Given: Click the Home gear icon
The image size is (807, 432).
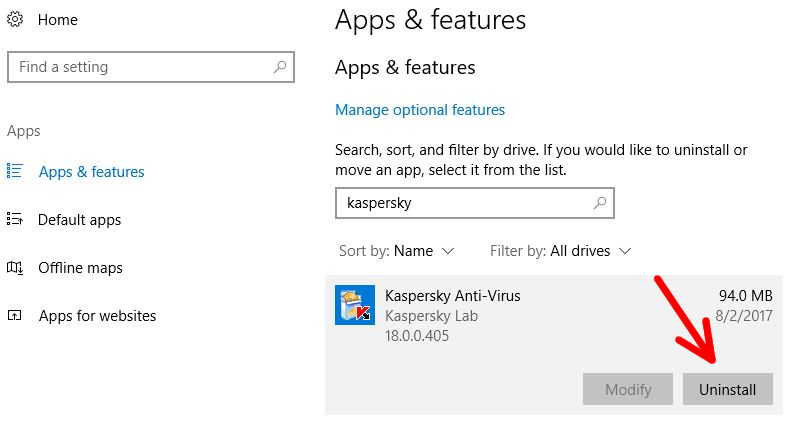Looking at the screenshot, I should pos(15,20).
